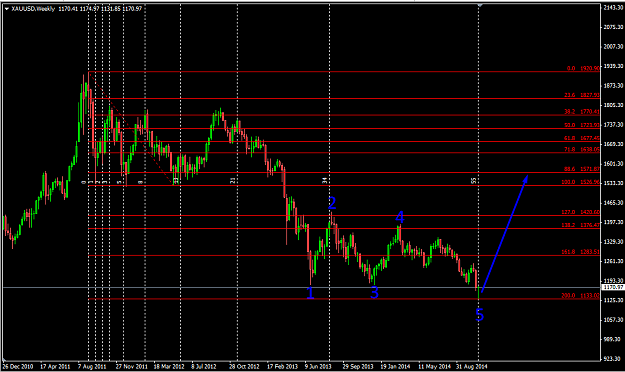This screenshot has height=372, width=625.
Task: Click the 9 Jun 2013 date label
Action: pyautogui.click(x=318, y=366)
